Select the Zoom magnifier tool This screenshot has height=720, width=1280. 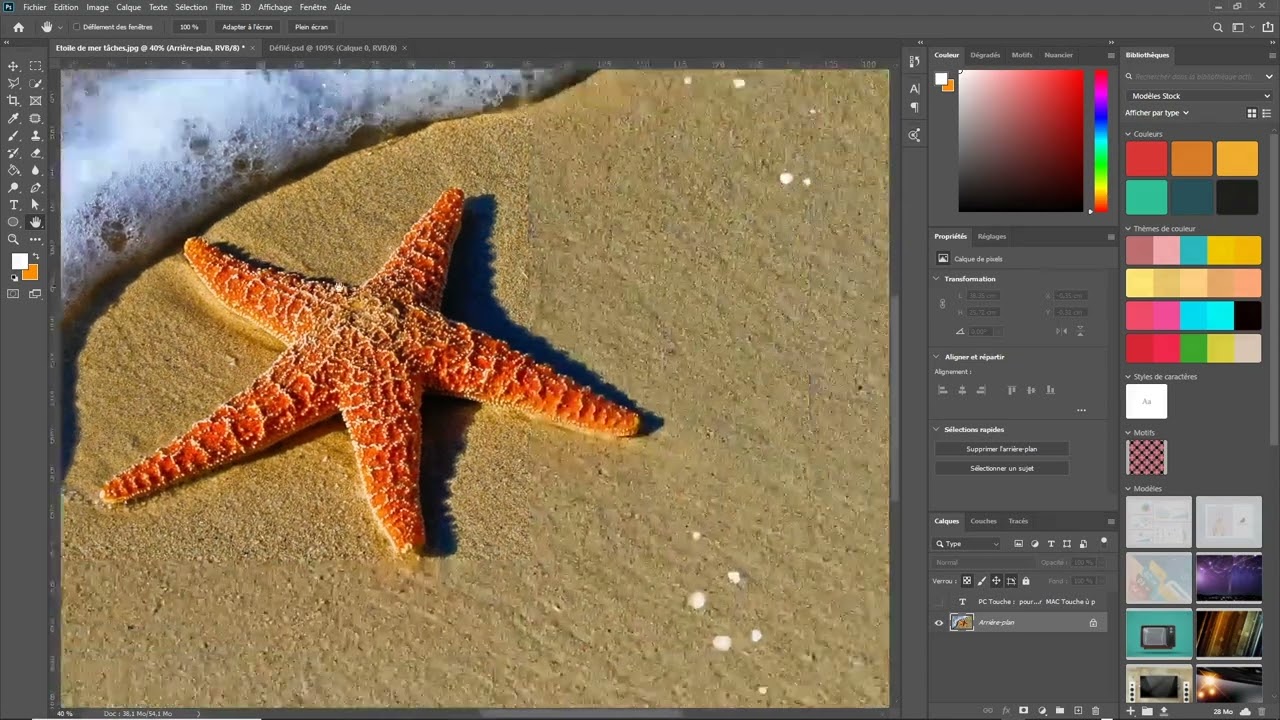14,240
